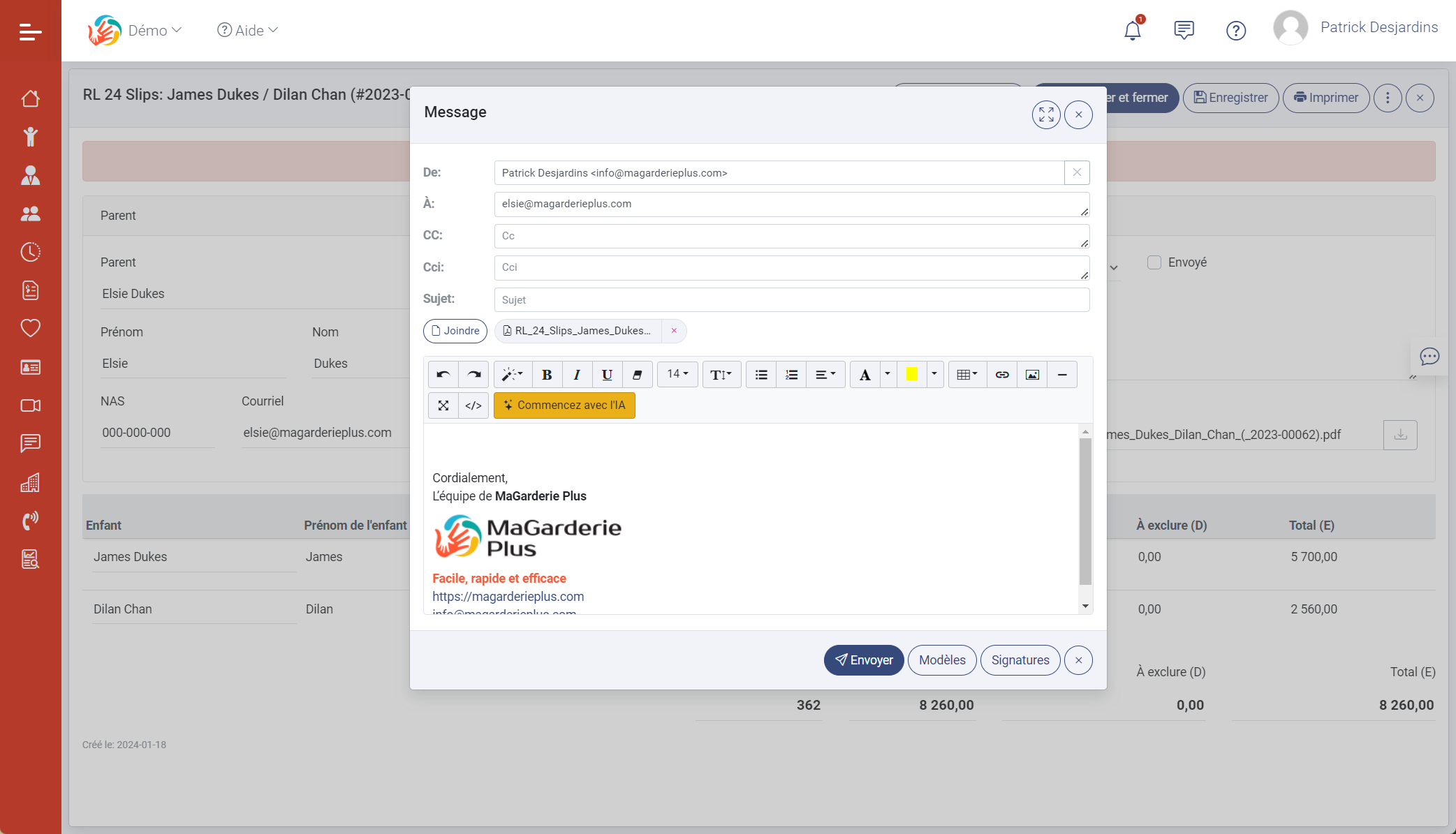
Task: Open the notification bell icon
Action: 1132,31
